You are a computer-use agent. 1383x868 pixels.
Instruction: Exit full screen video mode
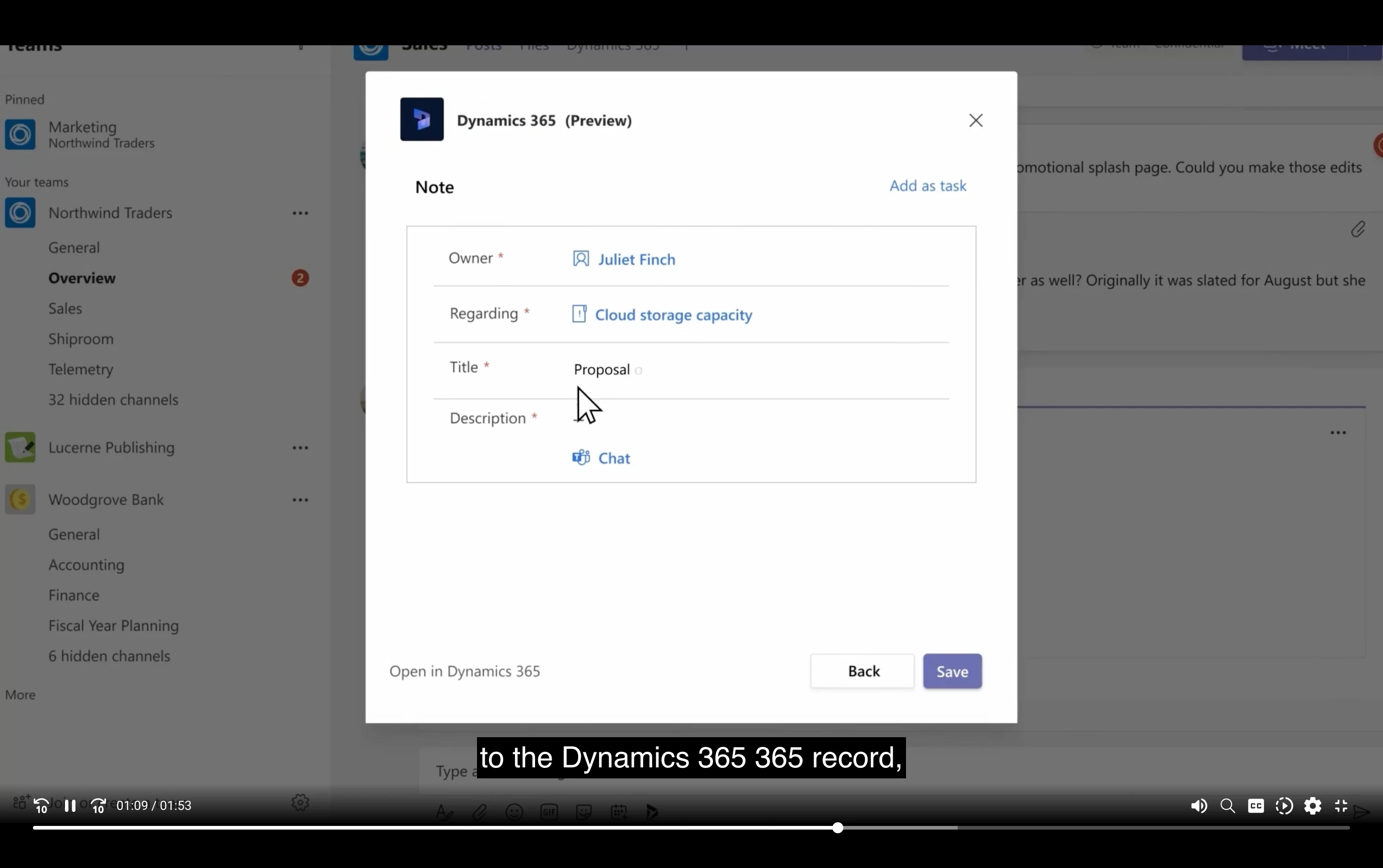(1341, 806)
